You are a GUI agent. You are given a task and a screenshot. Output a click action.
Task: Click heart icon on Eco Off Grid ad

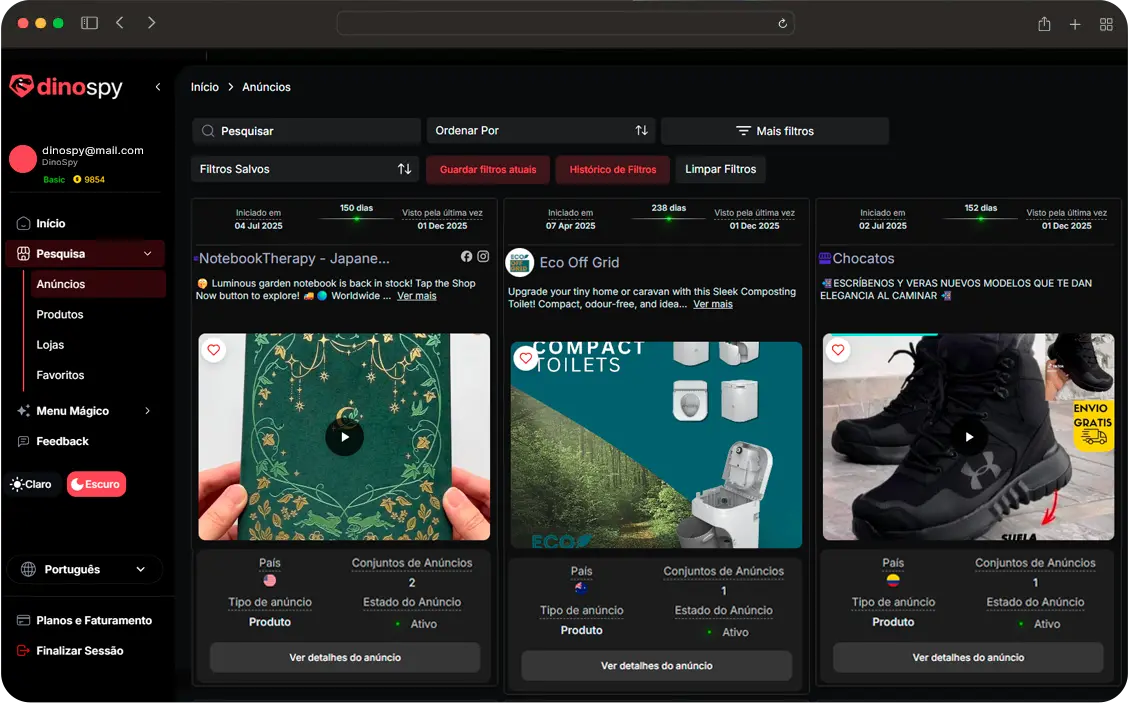click(526, 358)
